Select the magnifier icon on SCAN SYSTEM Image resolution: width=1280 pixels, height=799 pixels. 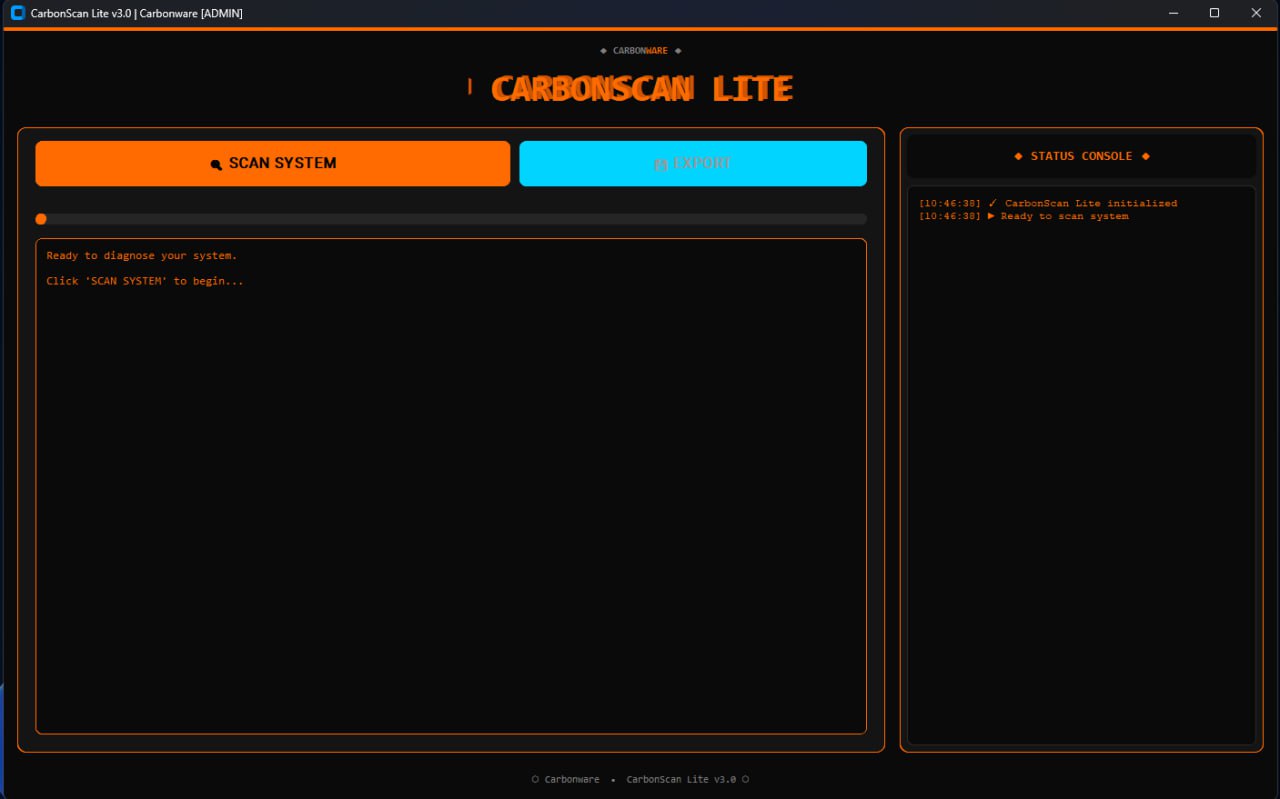216,163
